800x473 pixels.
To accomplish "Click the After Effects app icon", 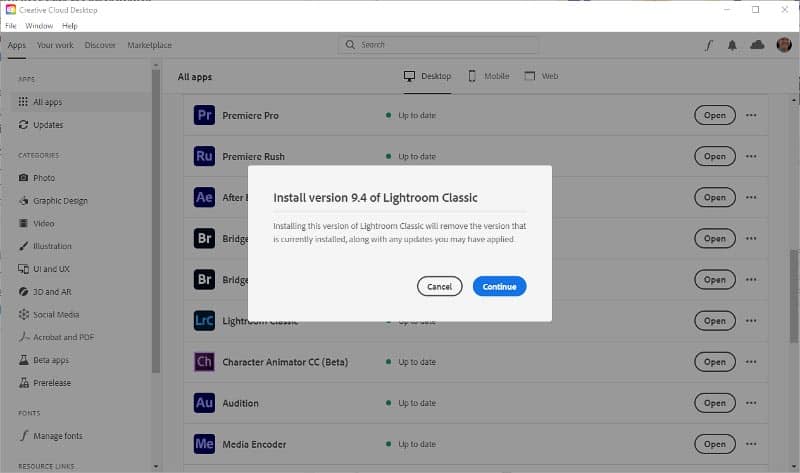I will point(204,197).
